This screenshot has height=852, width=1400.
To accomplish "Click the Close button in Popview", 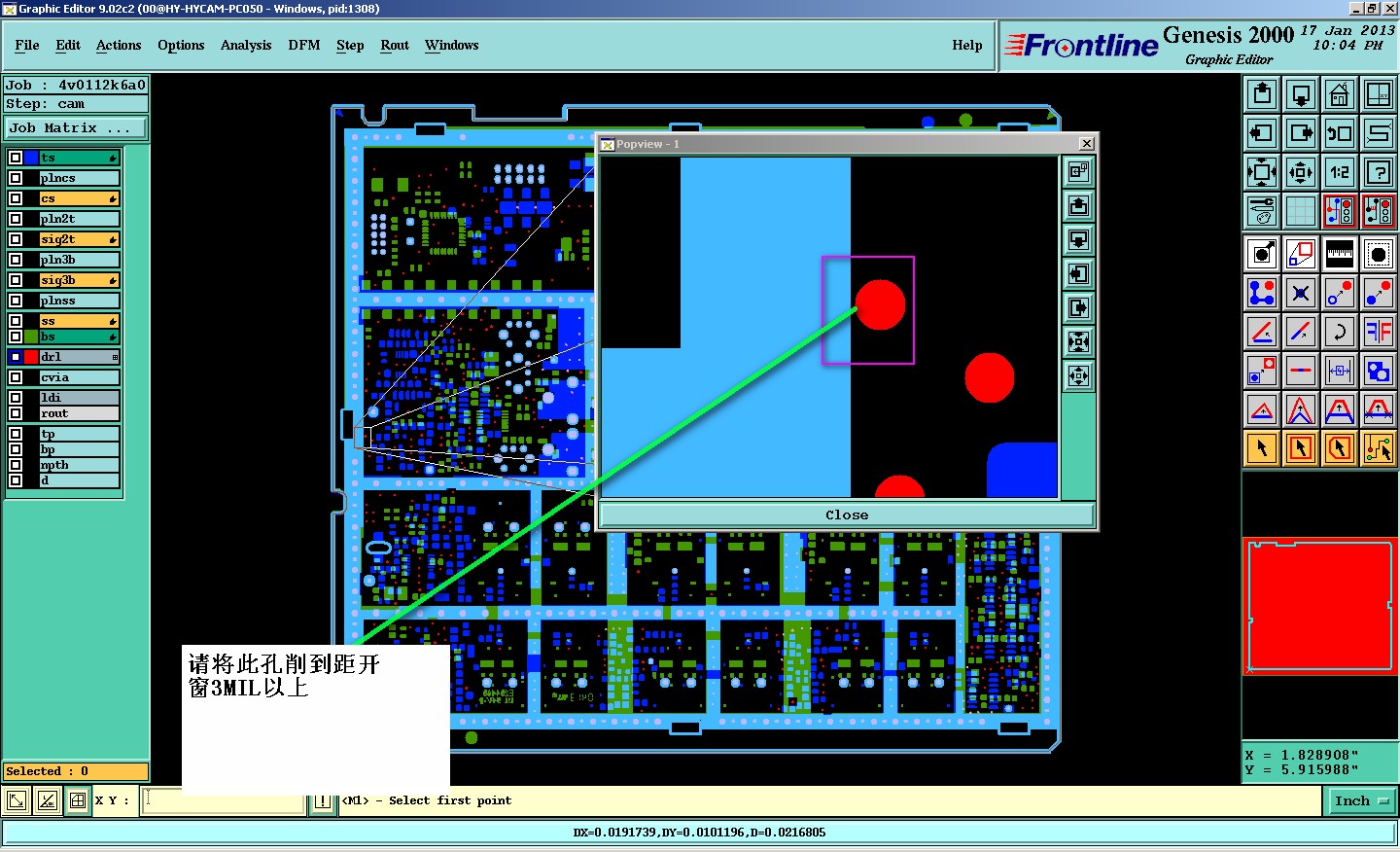I will coord(847,515).
